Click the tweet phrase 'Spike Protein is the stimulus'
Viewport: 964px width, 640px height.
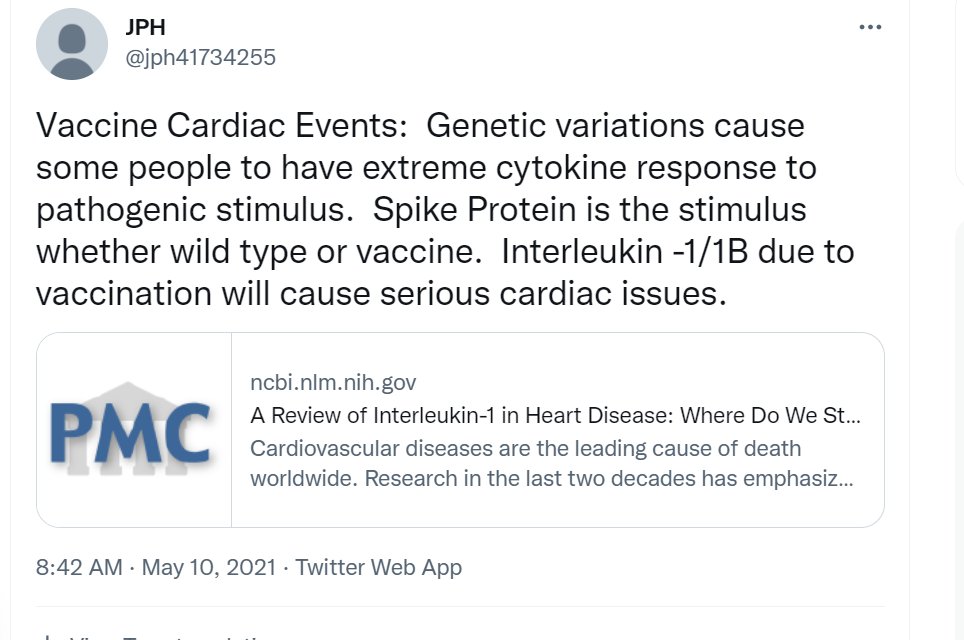590,210
